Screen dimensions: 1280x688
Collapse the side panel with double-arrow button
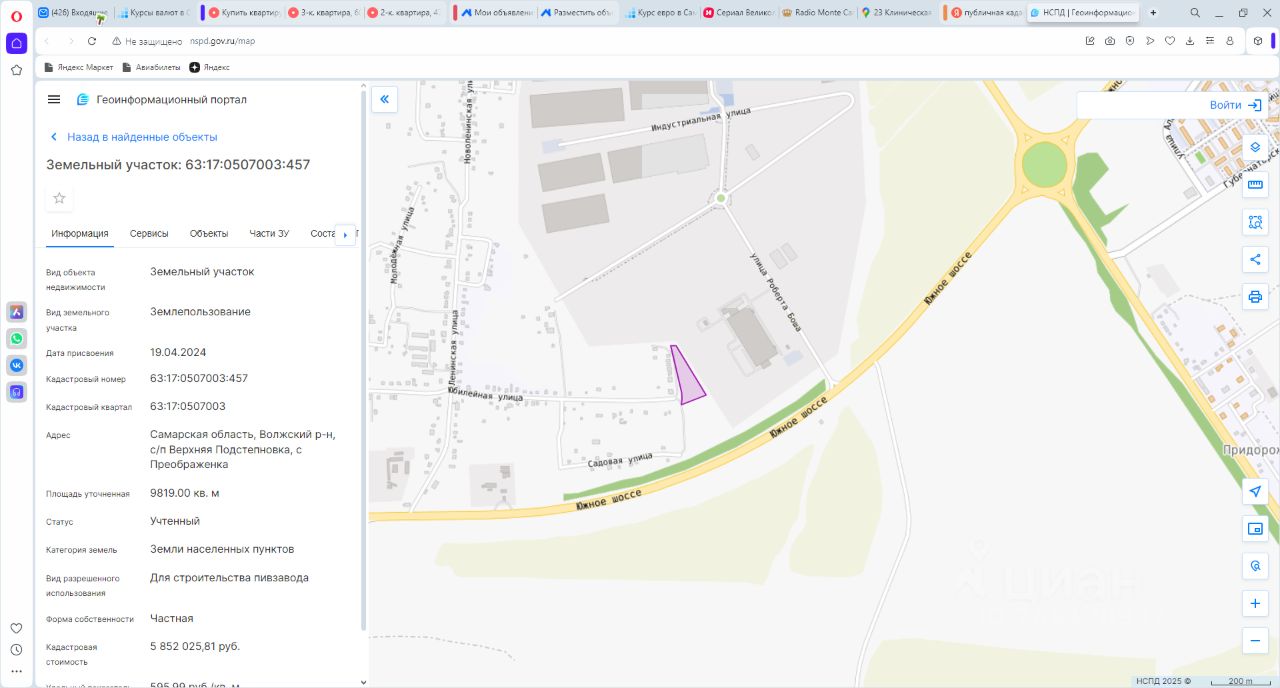pyautogui.click(x=384, y=99)
